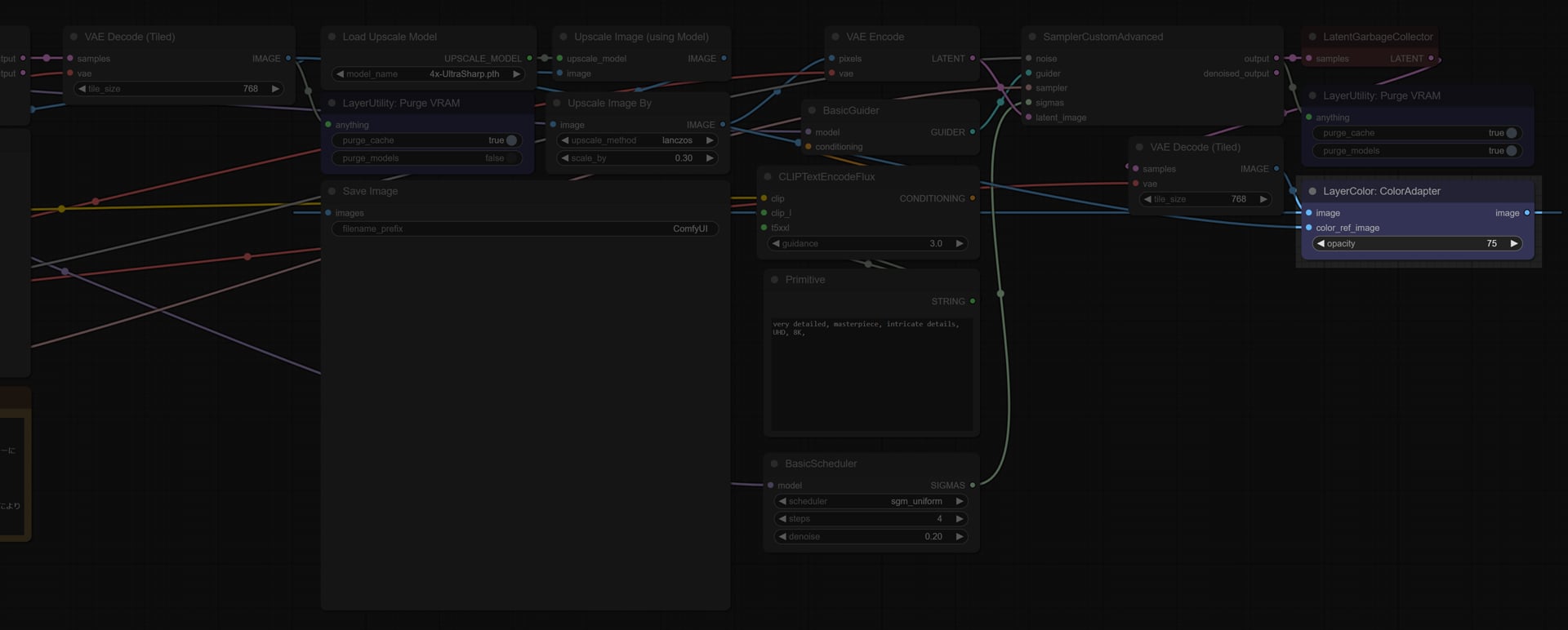Collapse the LayerColor: ColorAdapter node dot
1568x630 pixels.
click(x=1312, y=191)
